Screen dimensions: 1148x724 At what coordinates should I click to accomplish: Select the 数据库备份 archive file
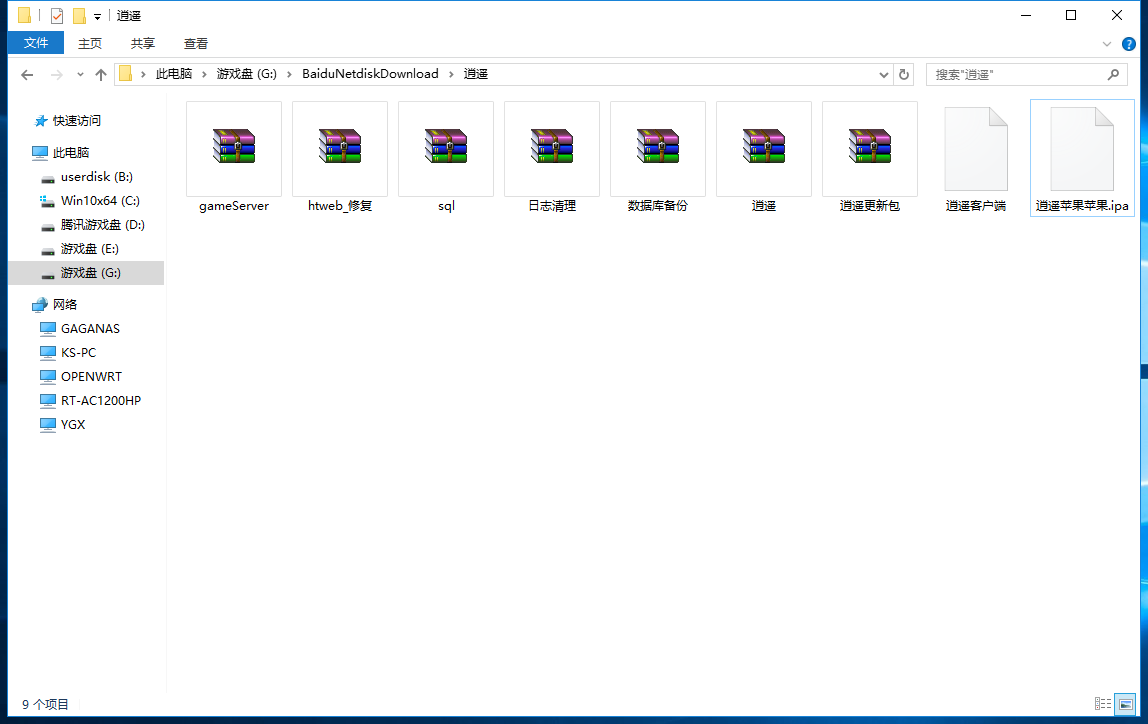pyautogui.click(x=658, y=148)
